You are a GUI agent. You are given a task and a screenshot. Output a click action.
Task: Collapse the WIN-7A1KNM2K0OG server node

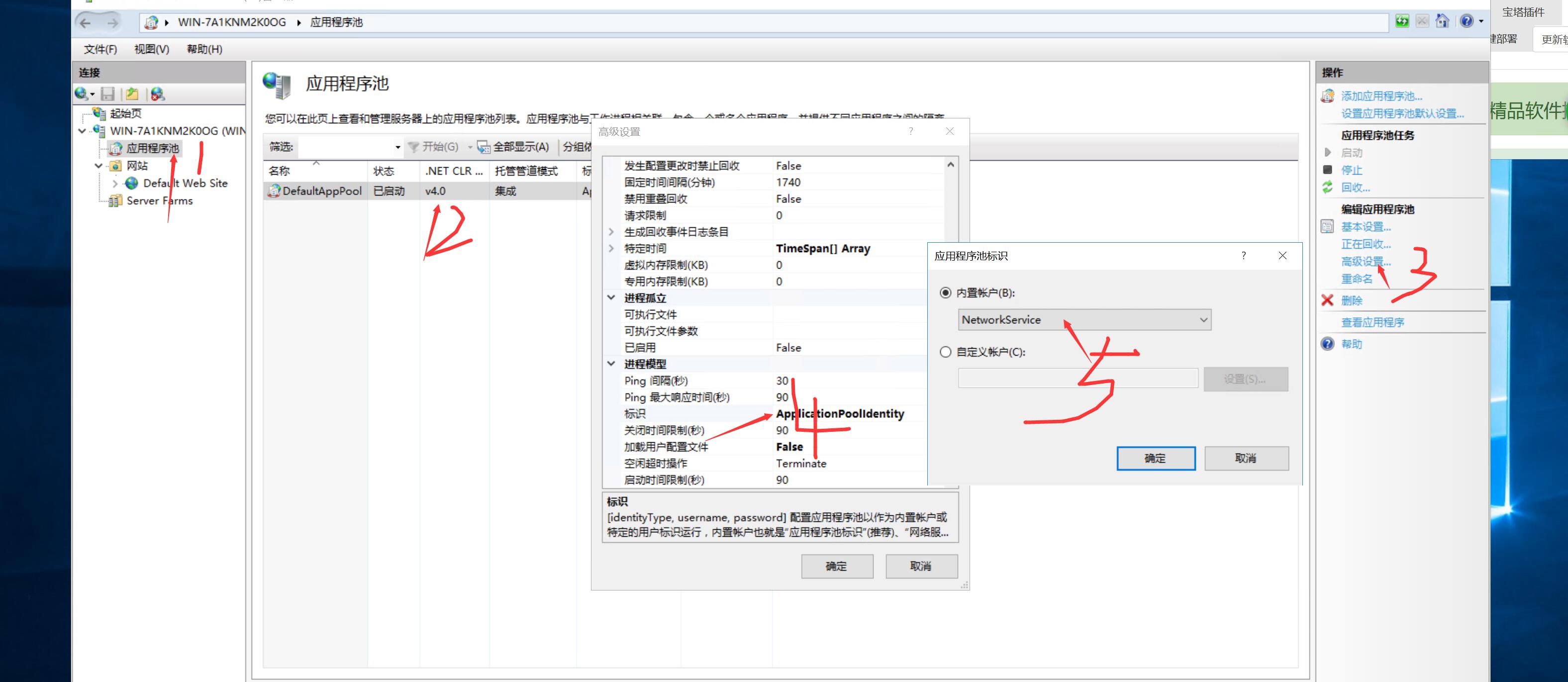coord(82,131)
